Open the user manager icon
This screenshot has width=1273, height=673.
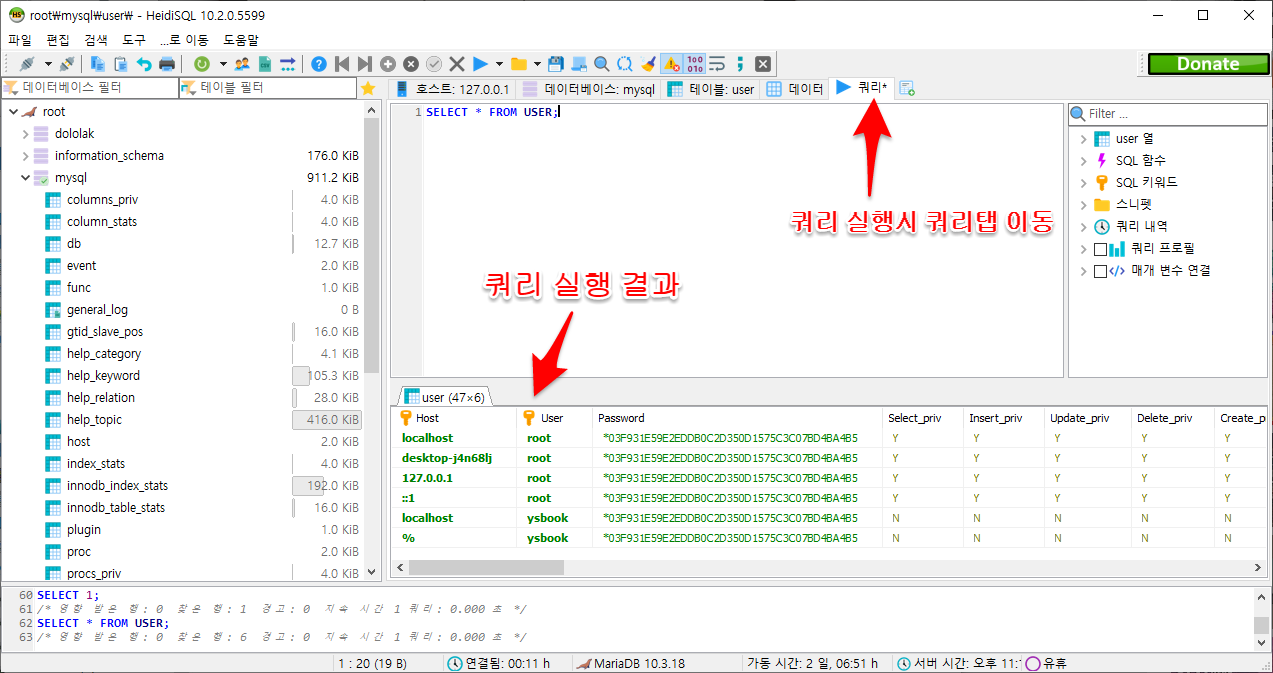click(x=242, y=64)
